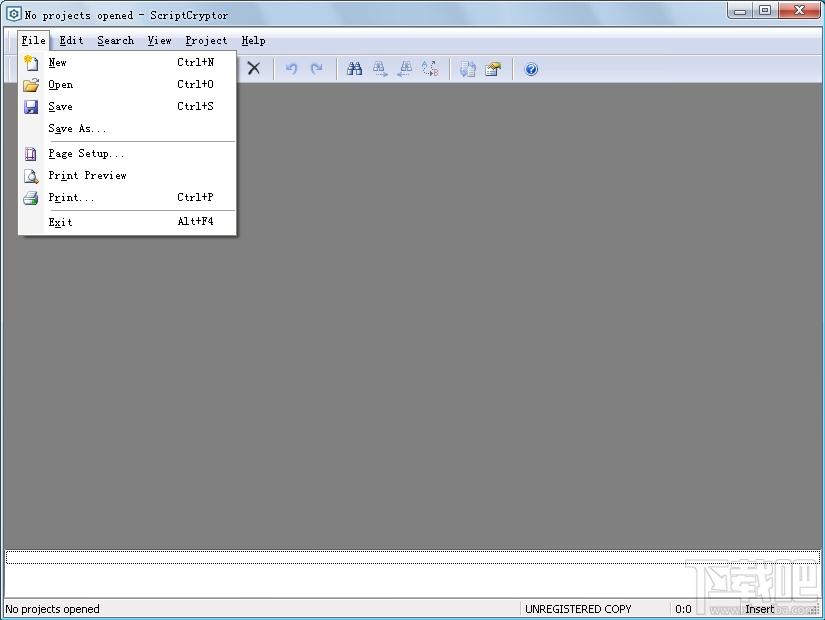
Task: Click the printer icon in File menu
Action: pyautogui.click(x=31, y=198)
